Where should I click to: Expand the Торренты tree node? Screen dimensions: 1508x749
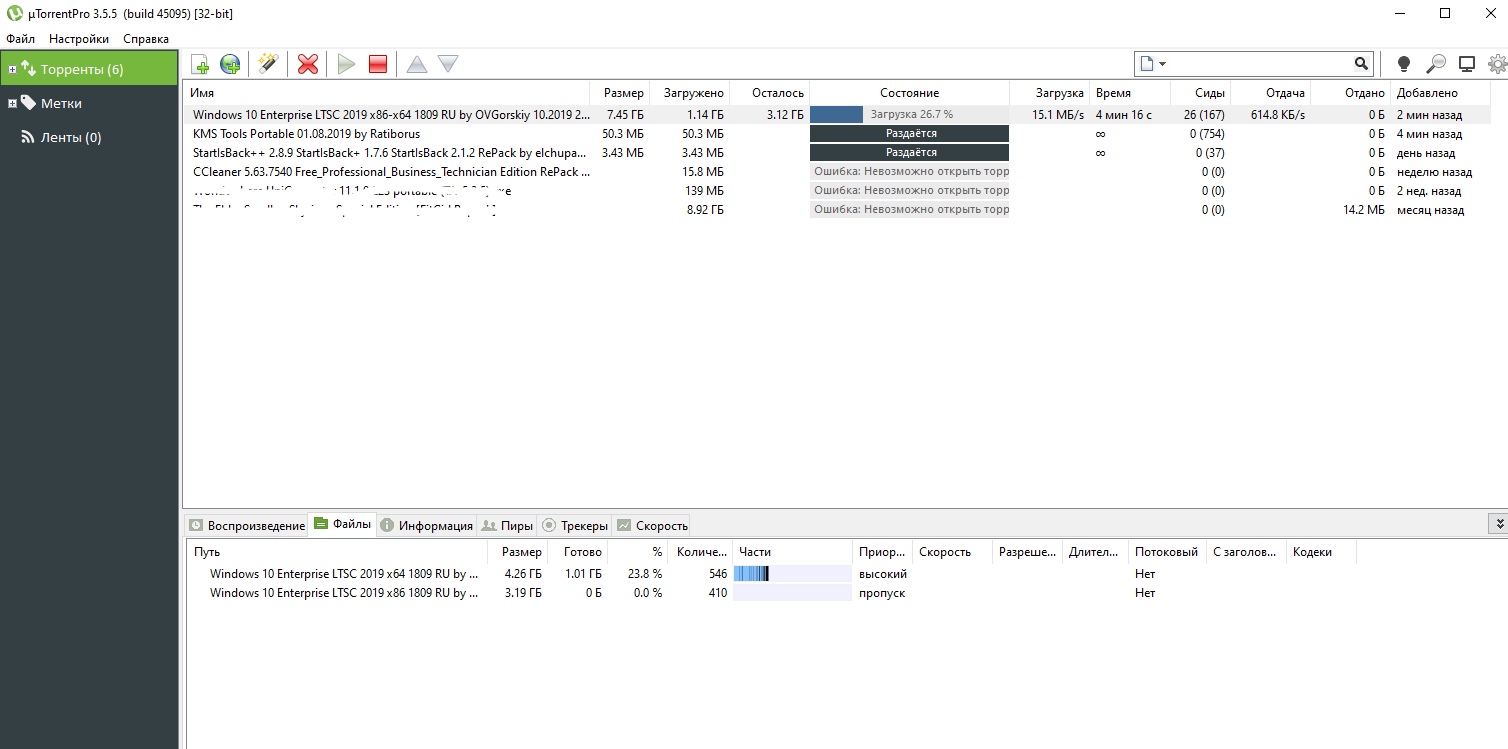coord(12,69)
